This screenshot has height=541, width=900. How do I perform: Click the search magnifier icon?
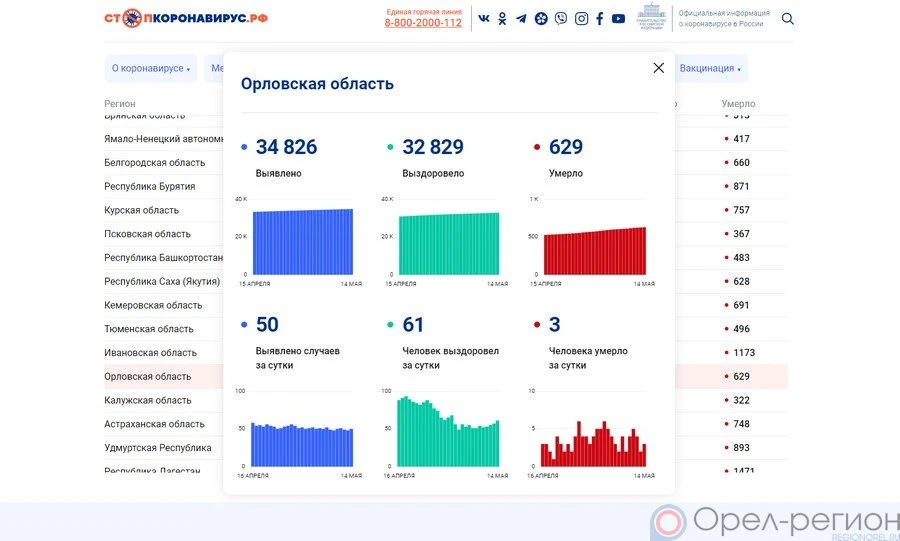(788, 19)
